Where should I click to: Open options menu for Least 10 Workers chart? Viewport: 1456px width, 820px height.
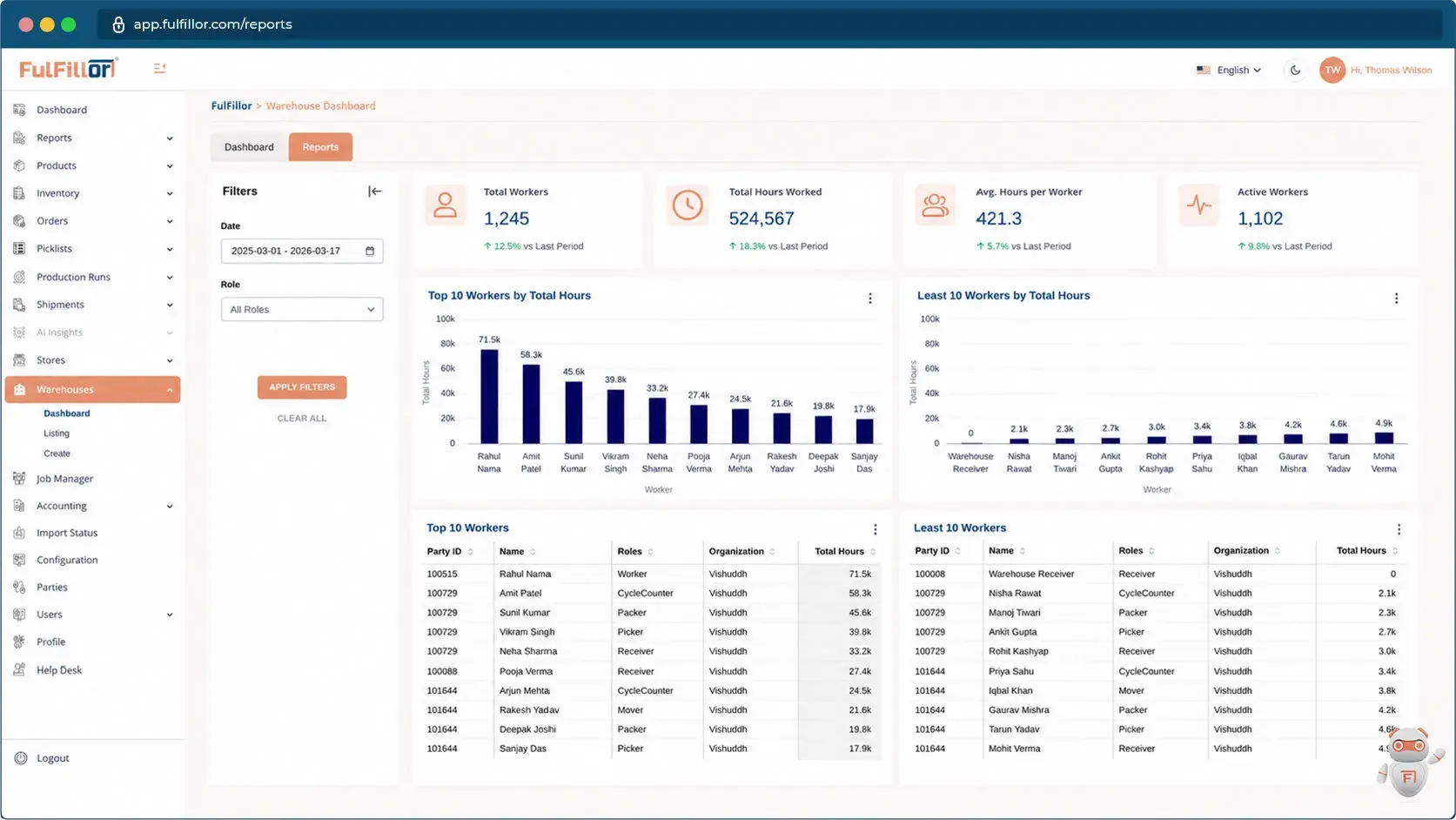(x=1396, y=299)
